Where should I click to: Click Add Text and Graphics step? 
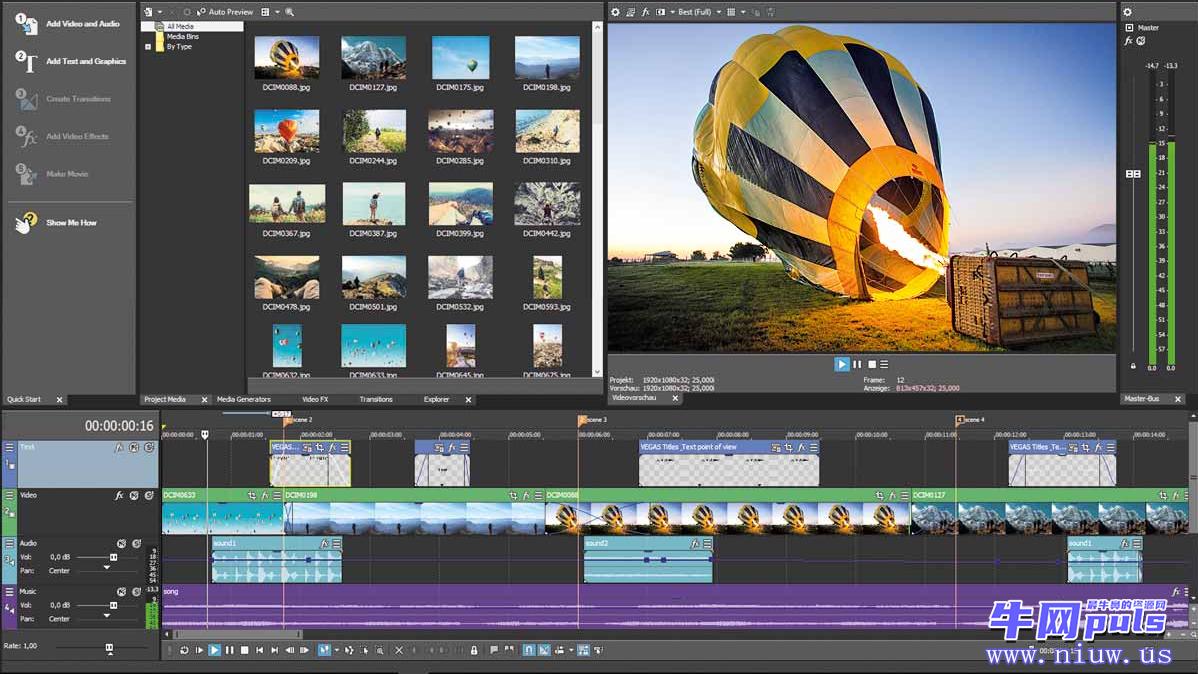point(71,61)
